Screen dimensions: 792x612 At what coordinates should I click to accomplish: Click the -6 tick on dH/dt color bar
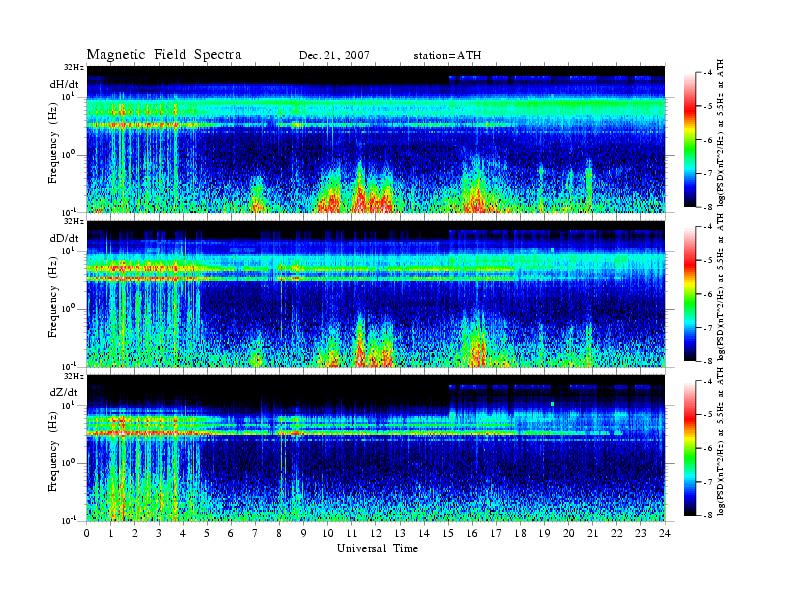point(708,140)
